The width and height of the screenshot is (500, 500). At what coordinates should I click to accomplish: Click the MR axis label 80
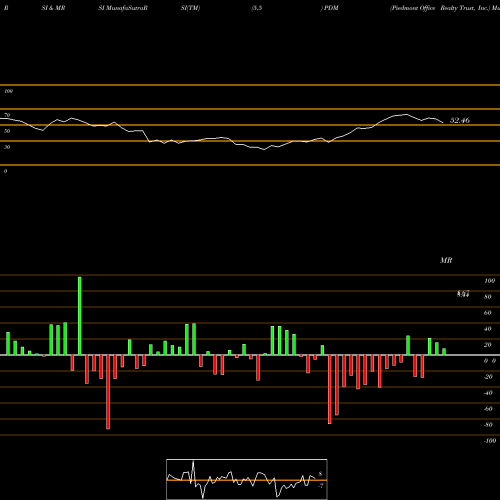[488, 297]
